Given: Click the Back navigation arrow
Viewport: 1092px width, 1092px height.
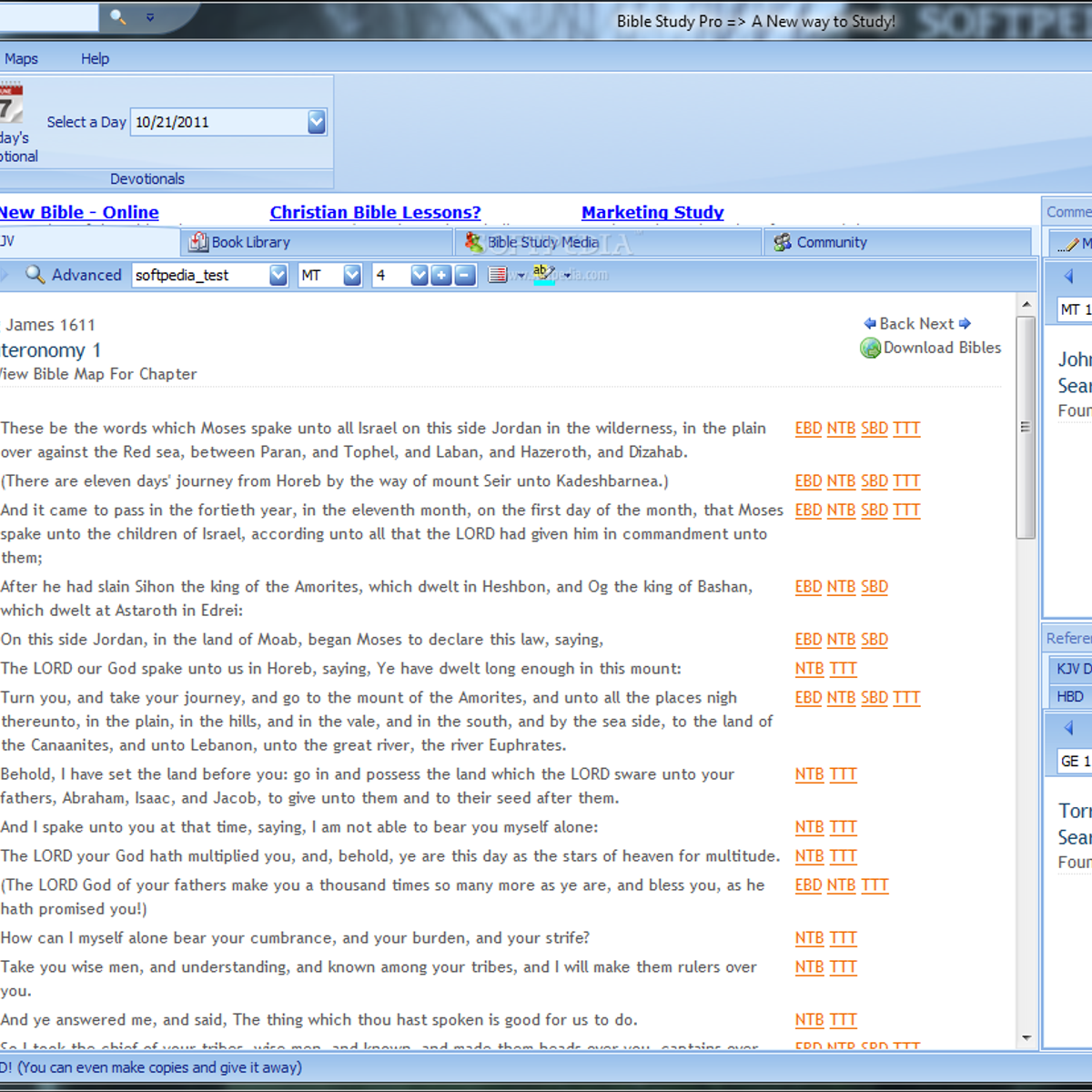Looking at the screenshot, I should click(x=871, y=323).
